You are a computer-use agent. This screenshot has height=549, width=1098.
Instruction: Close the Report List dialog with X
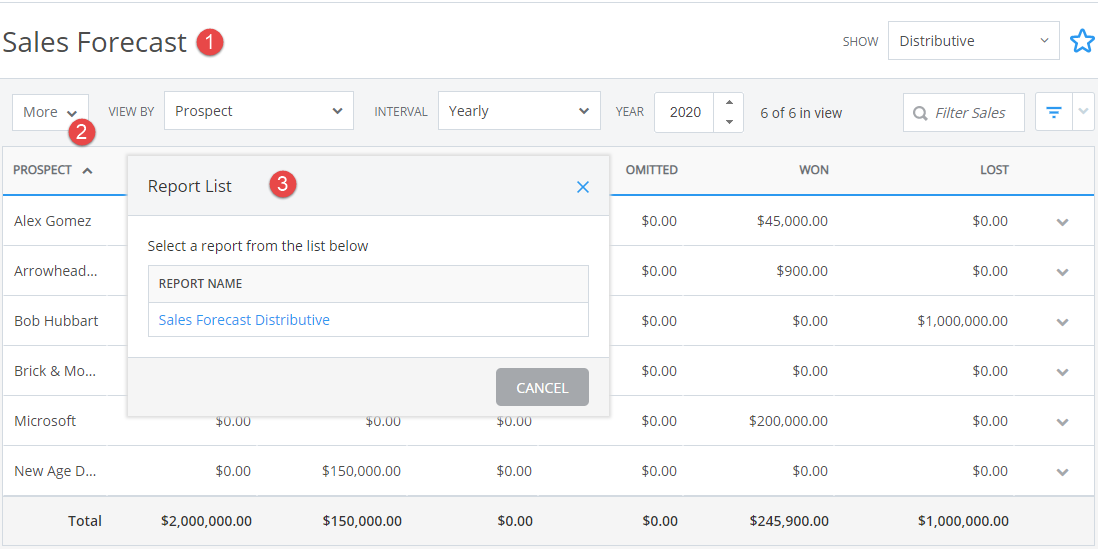[x=583, y=187]
